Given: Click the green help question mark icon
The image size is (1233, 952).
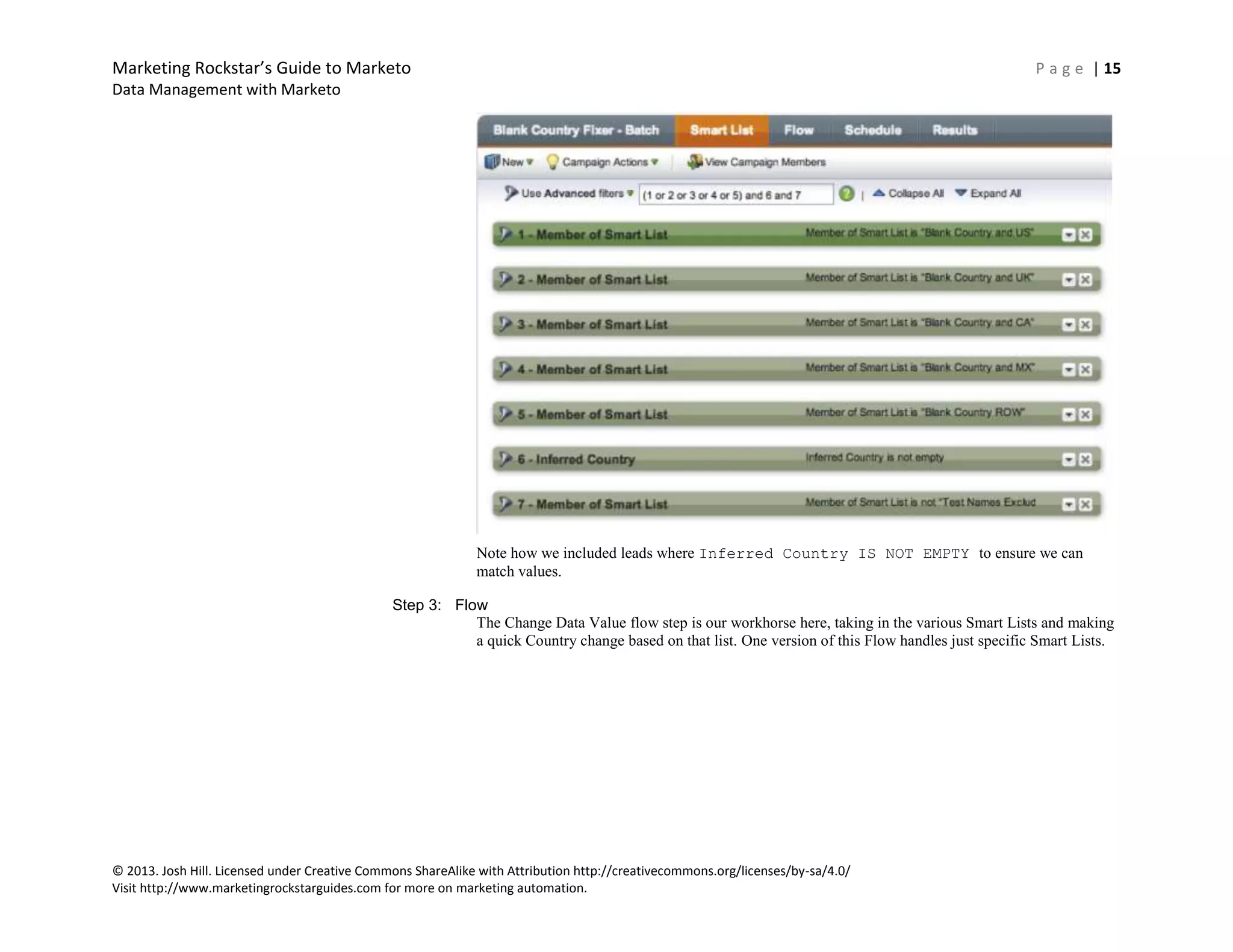Looking at the screenshot, I should pos(846,194).
